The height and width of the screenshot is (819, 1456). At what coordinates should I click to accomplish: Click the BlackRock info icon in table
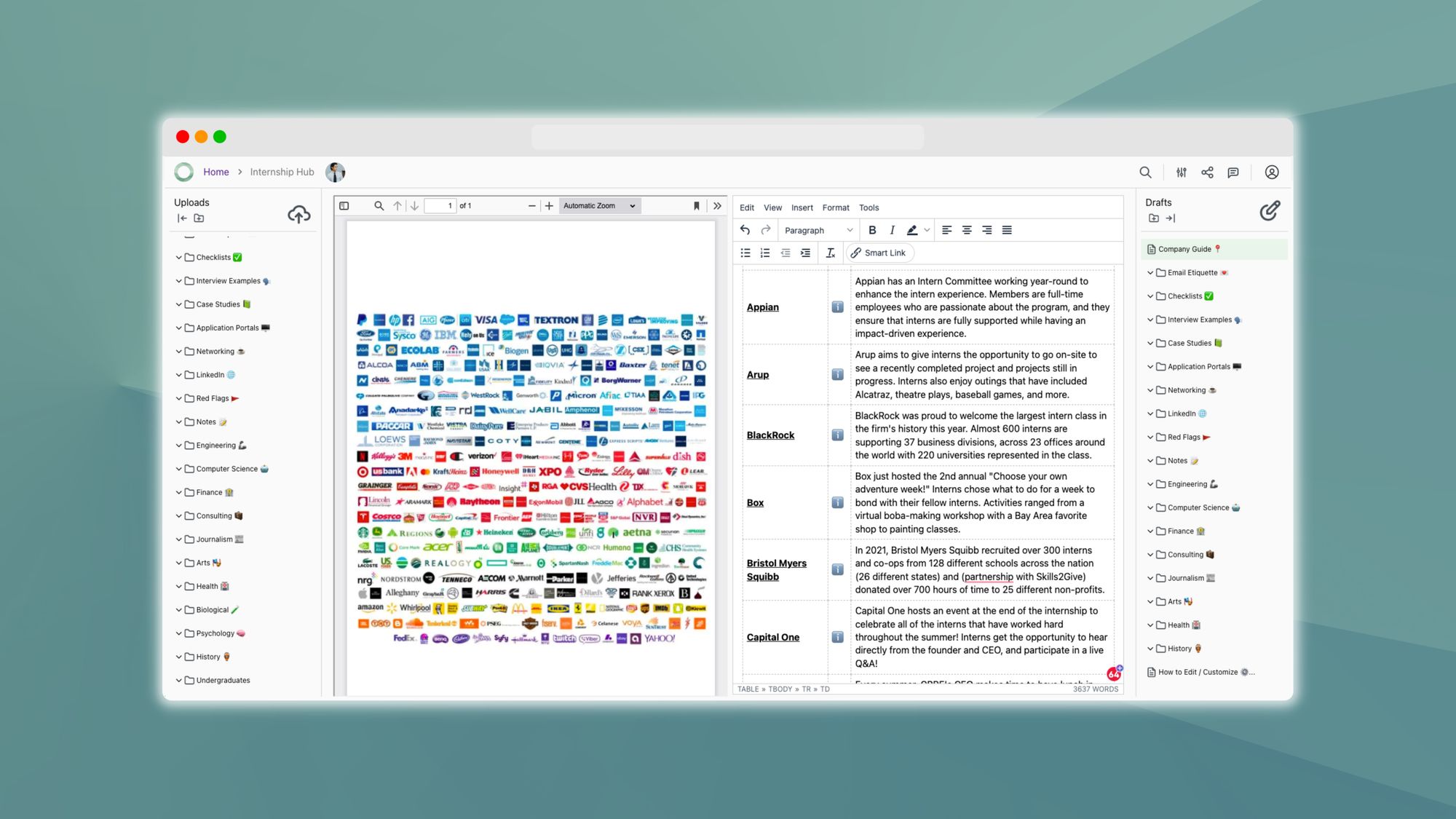tap(837, 434)
